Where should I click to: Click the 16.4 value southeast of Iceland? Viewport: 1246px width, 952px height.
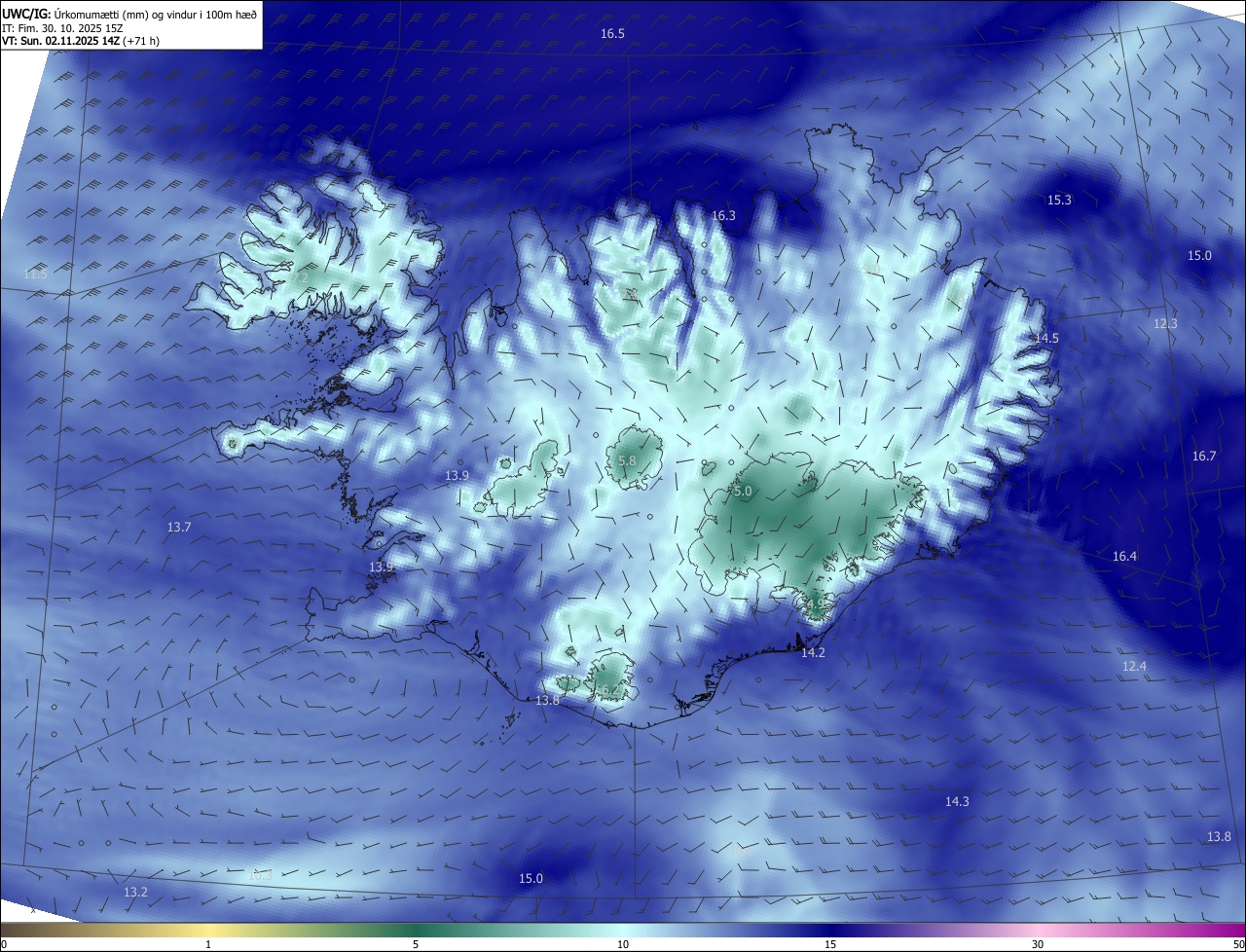[x=1124, y=556]
